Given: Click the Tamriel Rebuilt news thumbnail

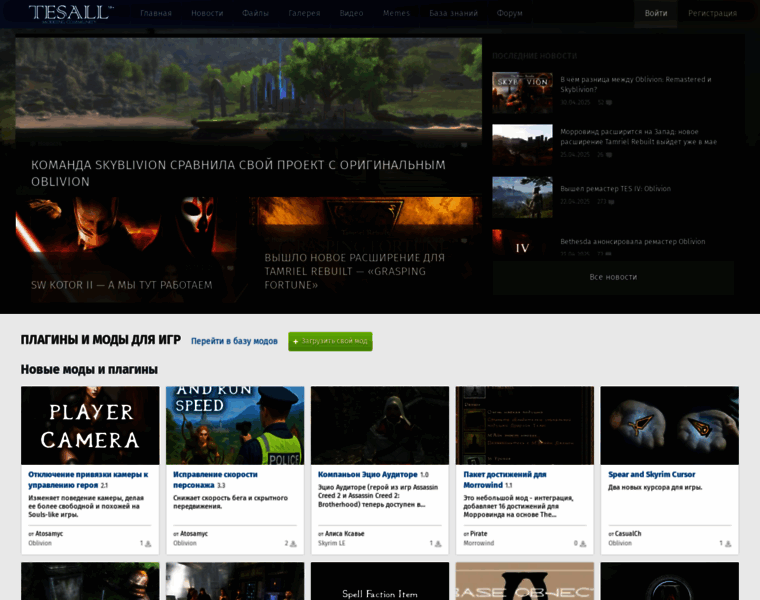Looking at the screenshot, I should coord(522,145).
